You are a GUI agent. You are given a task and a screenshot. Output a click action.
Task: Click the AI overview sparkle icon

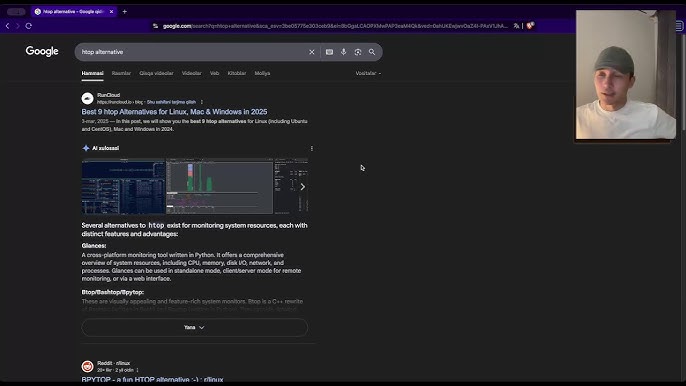click(86, 148)
